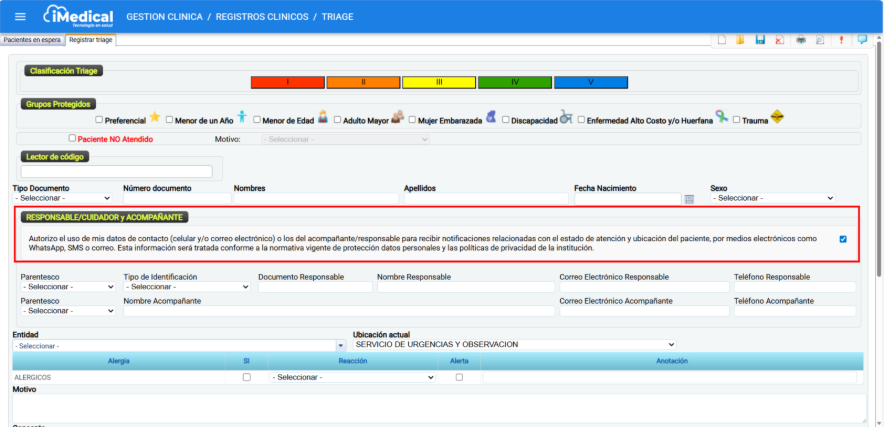
Task: Switch to Pacientes en espera tab
Action: pos(33,40)
